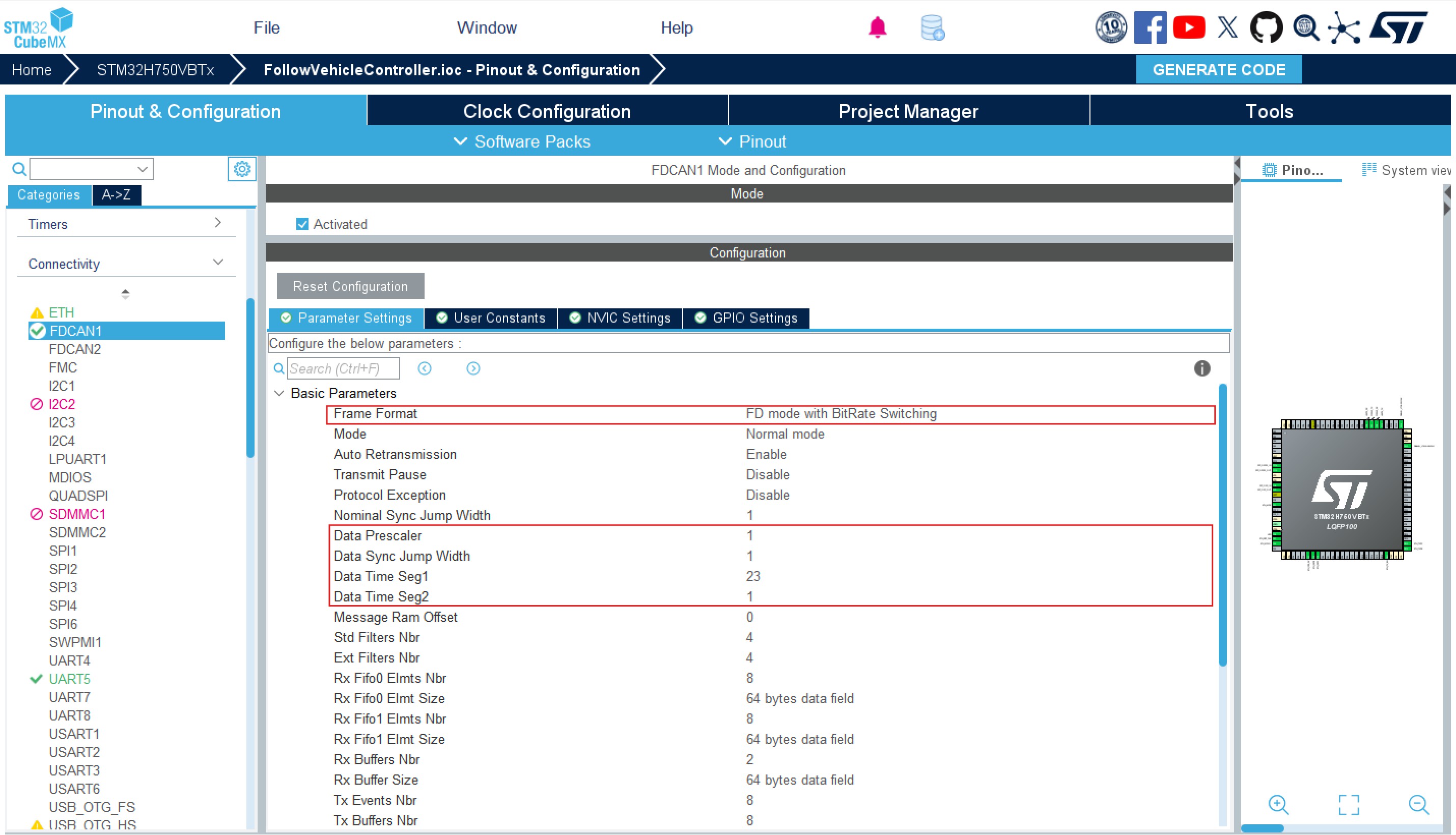Open the peripheral search dropdown
The width and height of the screenshot is (1456, 835).
click(x=142, y=169)
